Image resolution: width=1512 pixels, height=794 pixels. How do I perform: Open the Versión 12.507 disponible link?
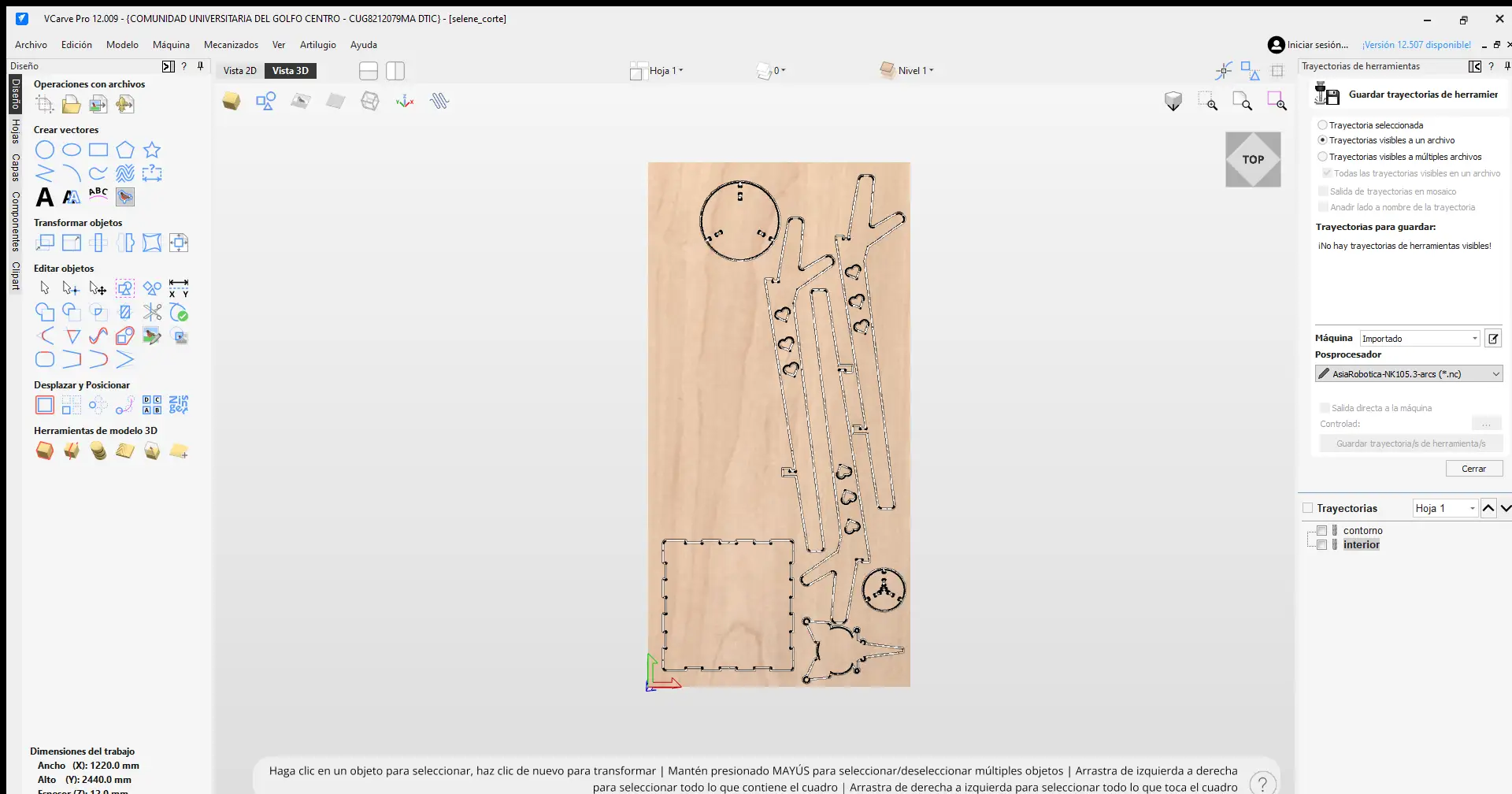(x=1417, y=45)
